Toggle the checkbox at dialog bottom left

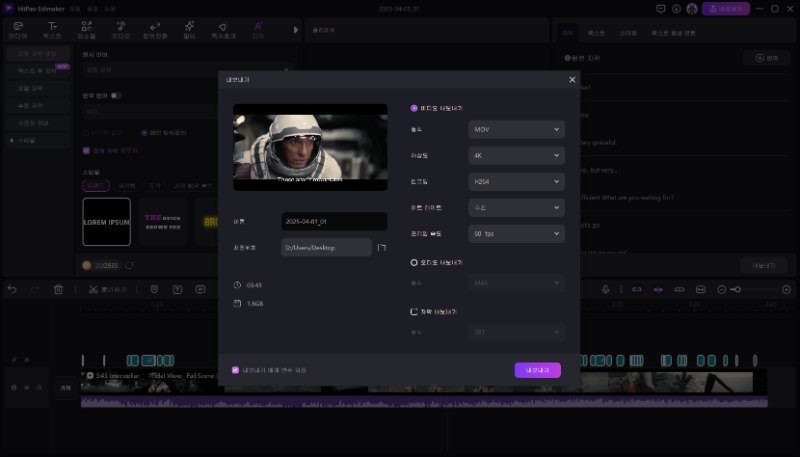click(235, 369)
